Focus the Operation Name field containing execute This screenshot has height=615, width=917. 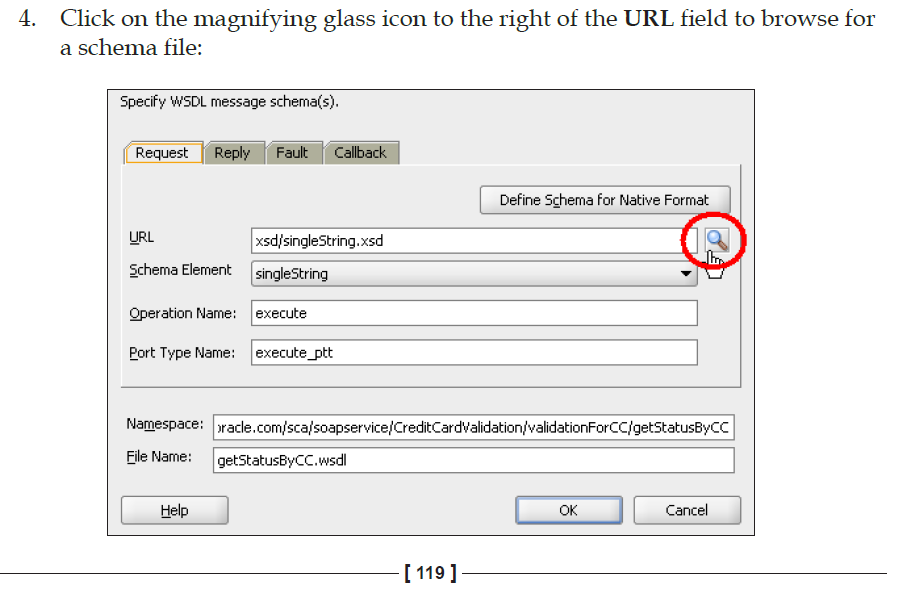point(474,313)
